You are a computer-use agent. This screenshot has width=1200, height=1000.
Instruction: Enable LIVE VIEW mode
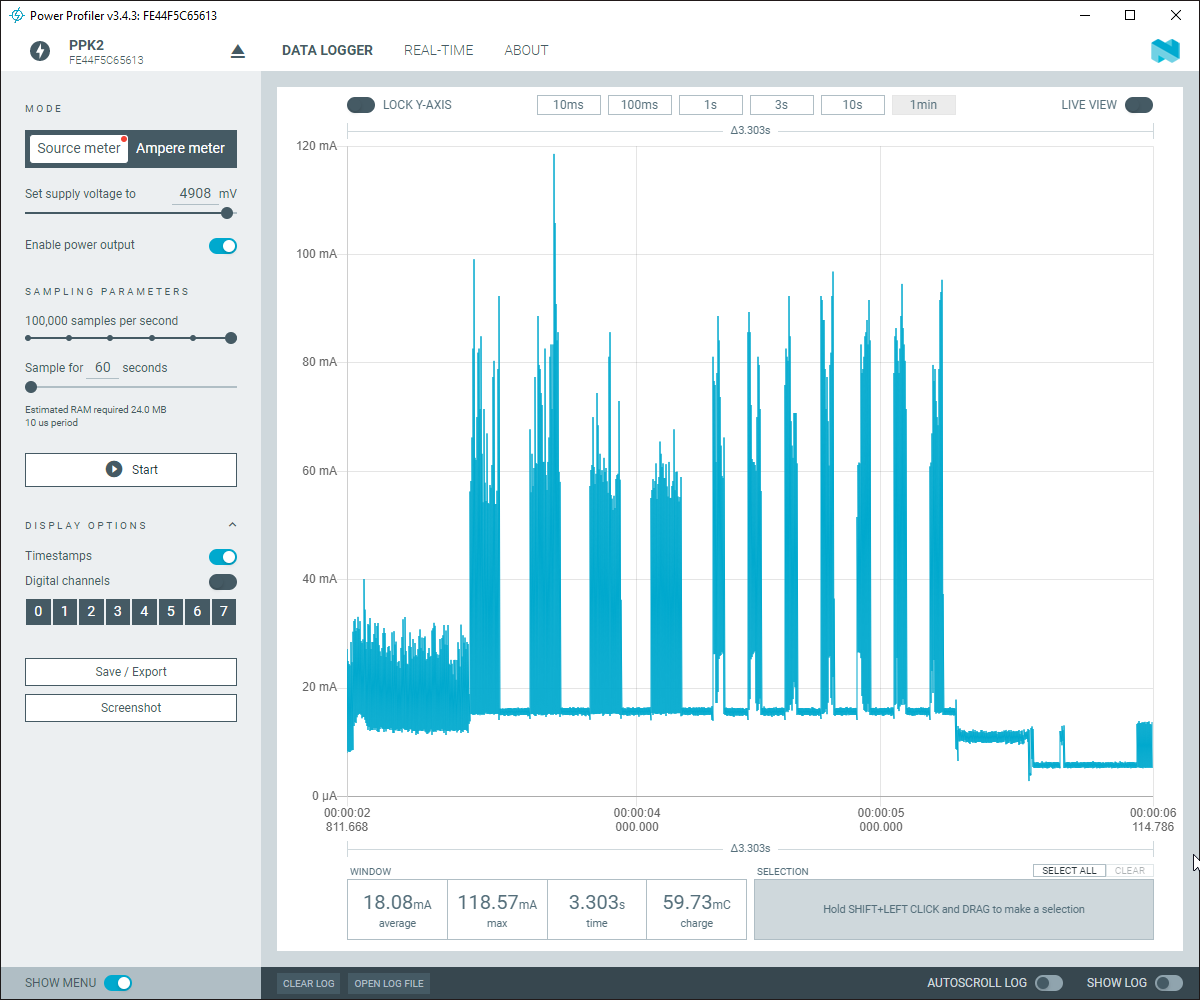1139,104
